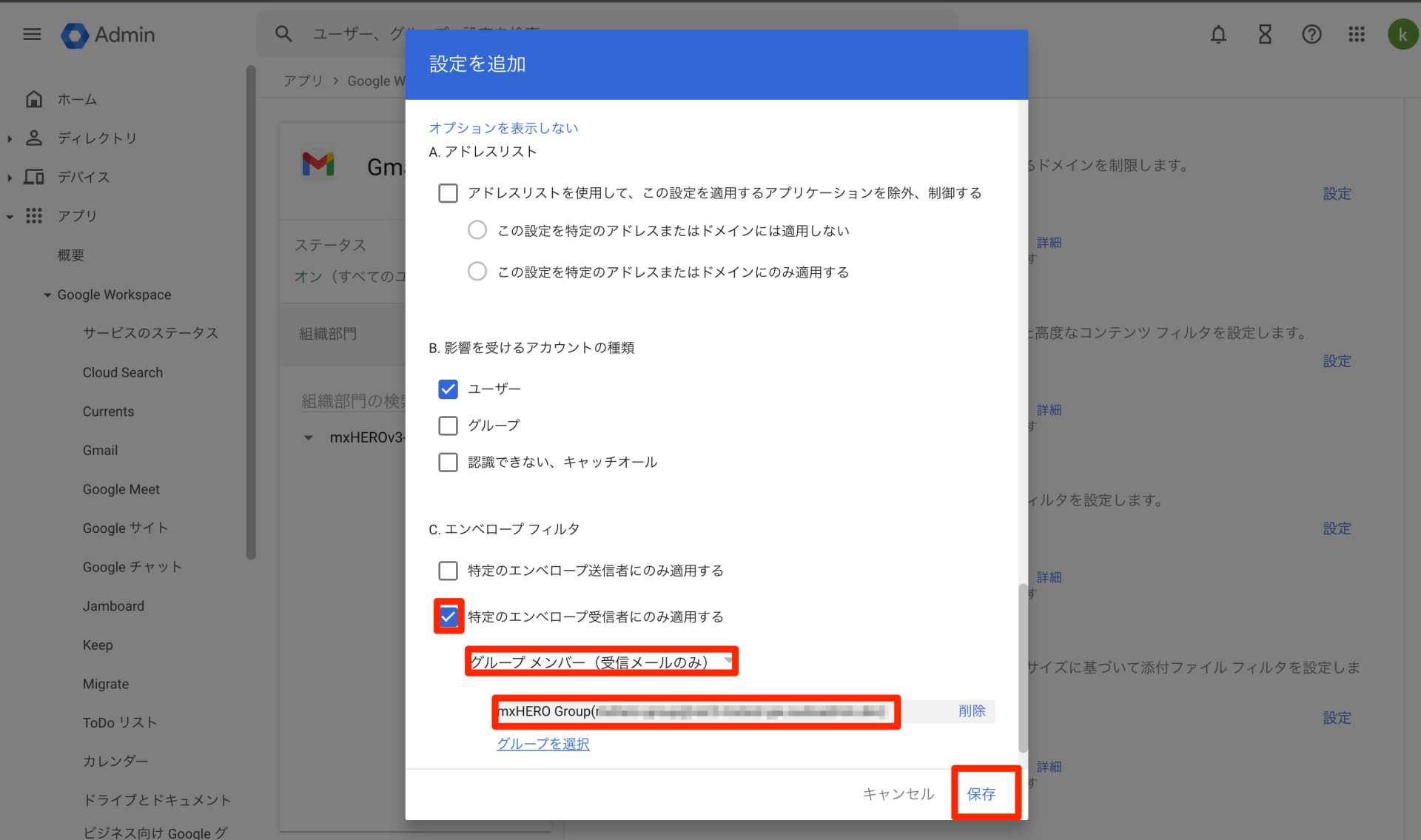This screenshot has width=1421, height=840.
Task: Open the hamburger navigation menu
Action: pos(32,34)
